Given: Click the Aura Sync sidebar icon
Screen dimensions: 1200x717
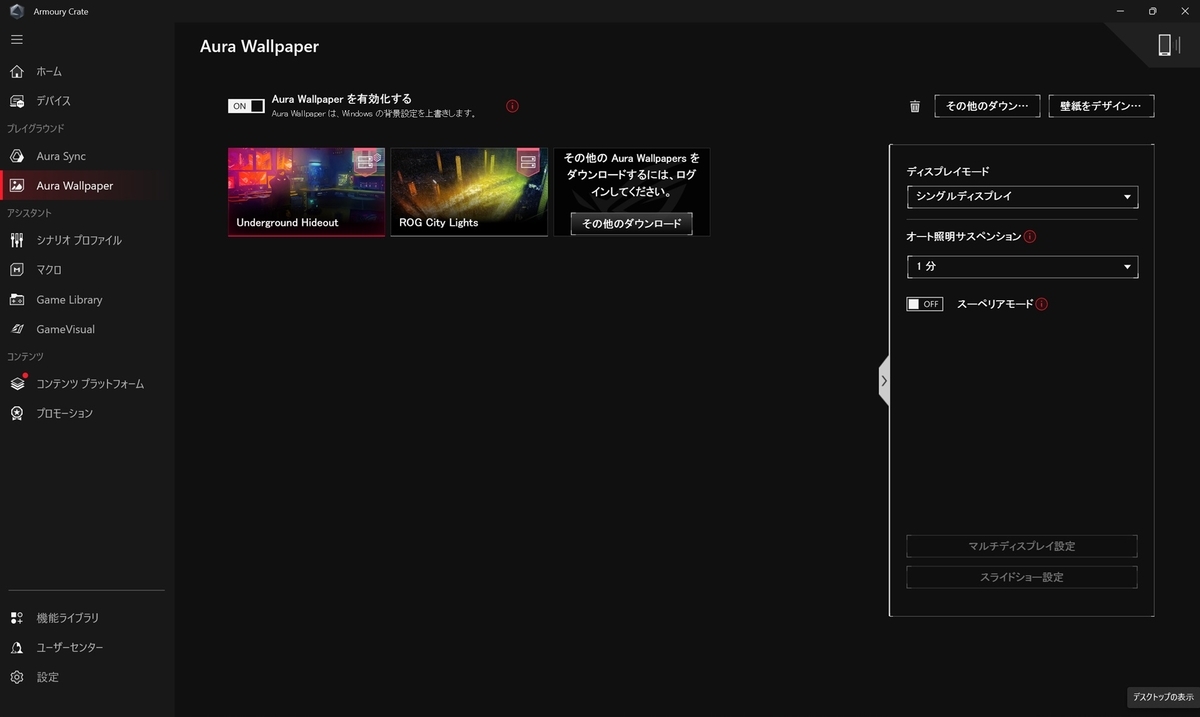Looking at the screenshot, I should pos(16,156).
